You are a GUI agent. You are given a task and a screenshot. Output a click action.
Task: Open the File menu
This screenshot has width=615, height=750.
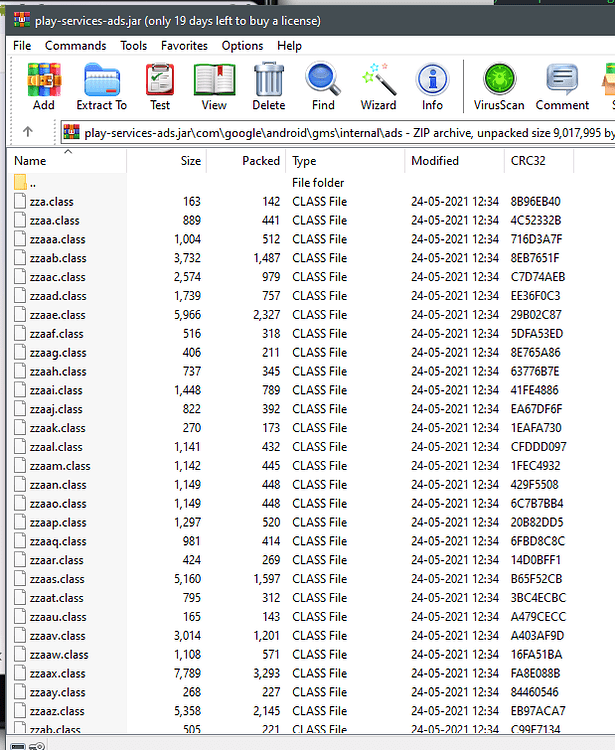click(22, 46)
